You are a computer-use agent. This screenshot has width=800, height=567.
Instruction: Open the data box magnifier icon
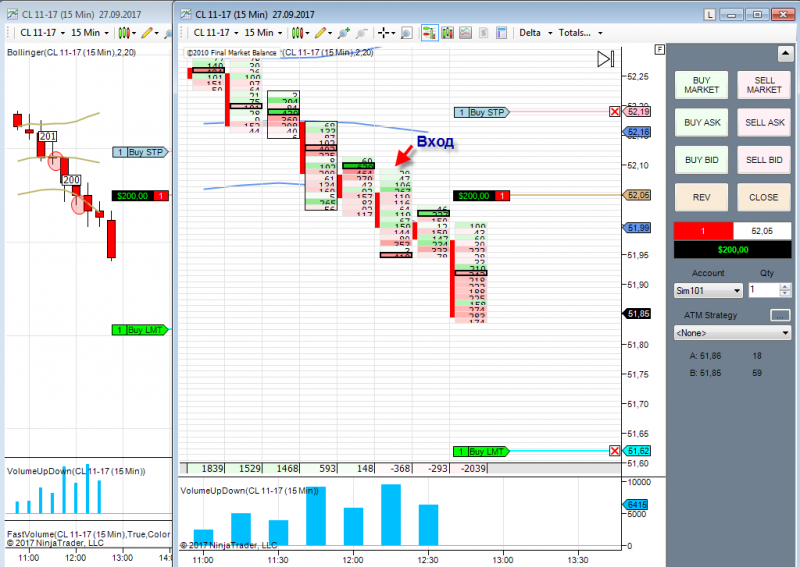click(x=406, y=33)
